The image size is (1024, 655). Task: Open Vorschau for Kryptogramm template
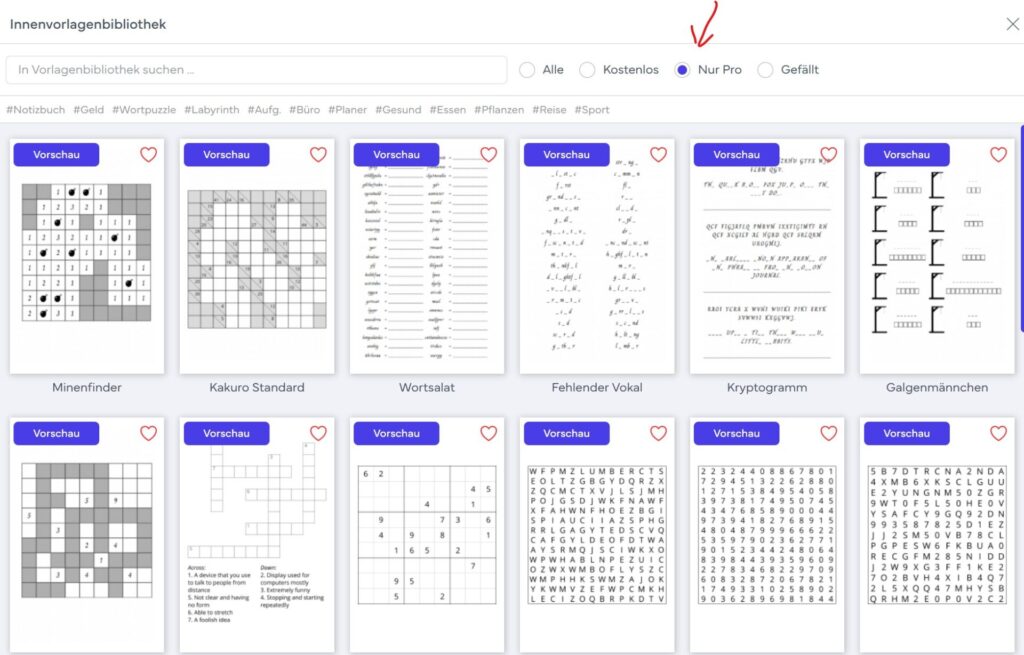(736, 155)
